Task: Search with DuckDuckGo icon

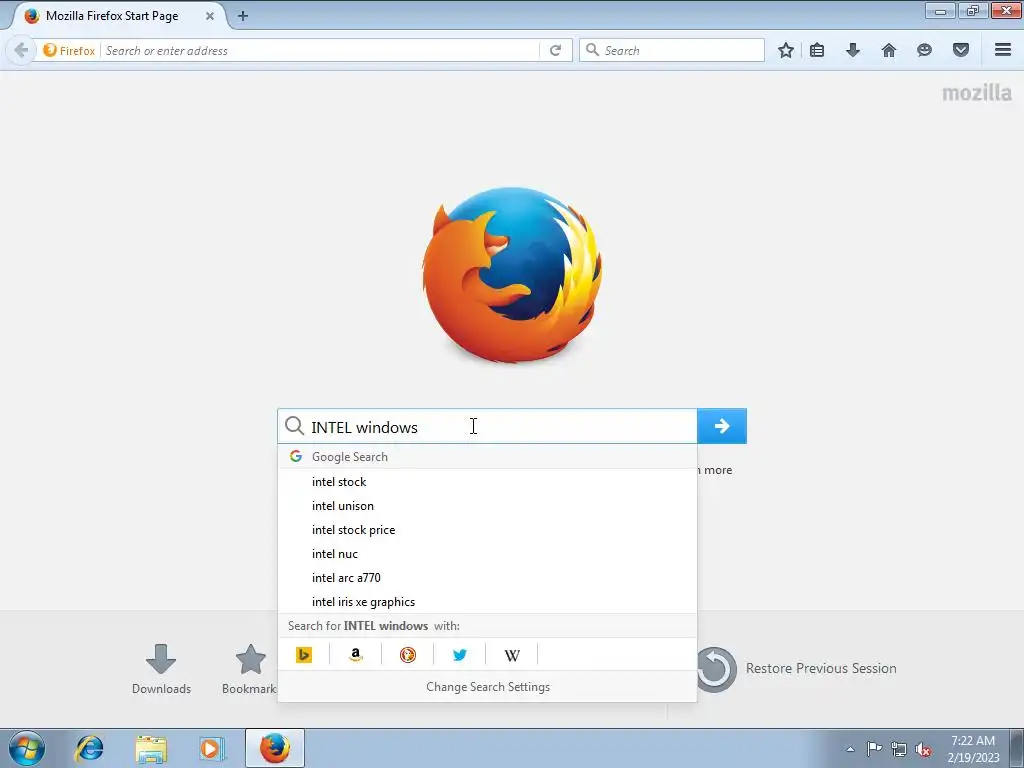Action: click(x=408, y=654)
